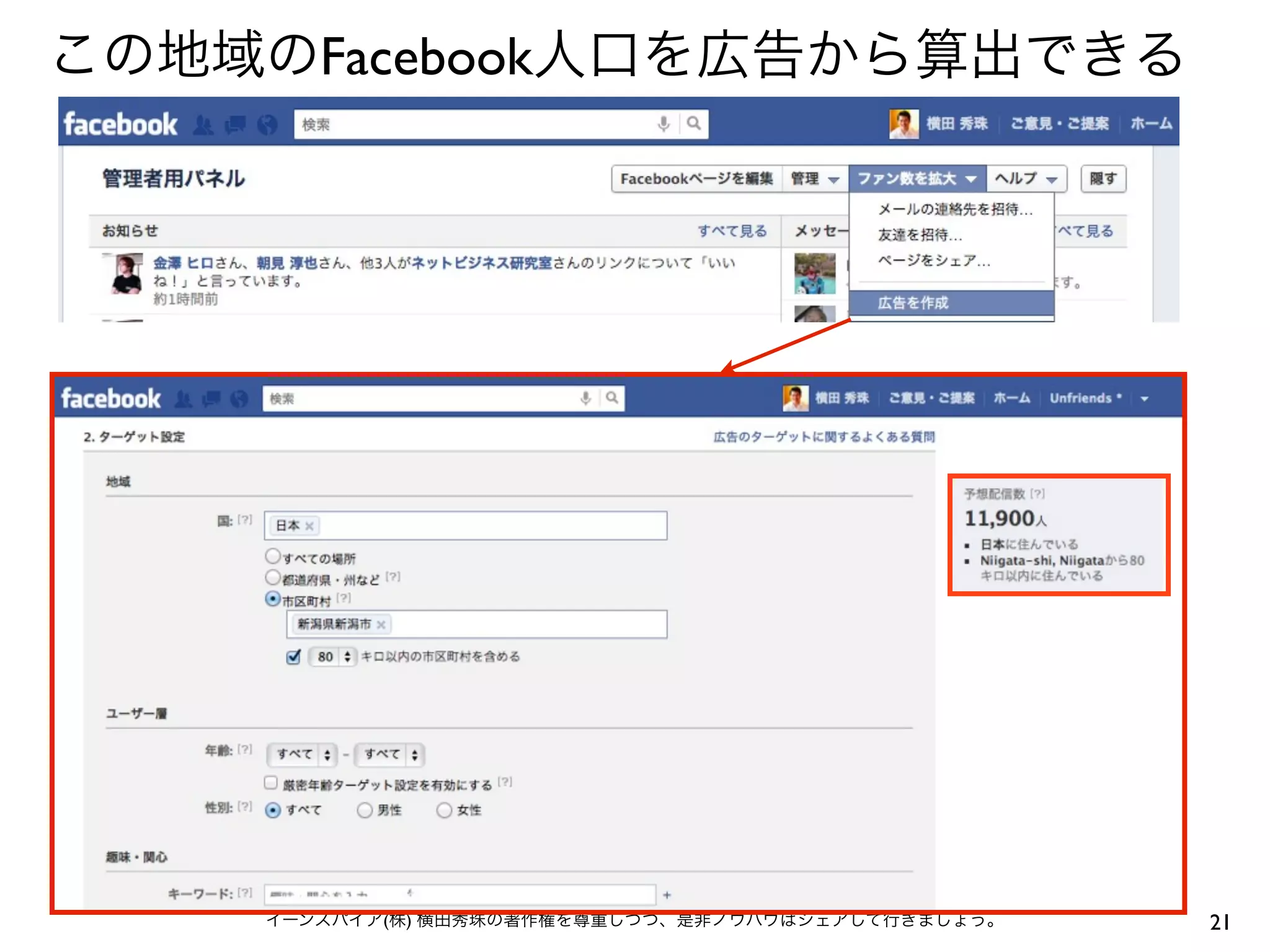Open the 管理 dropdown in admin panel
Screen dimensions: 1270x952
click(x=815, y=179)
